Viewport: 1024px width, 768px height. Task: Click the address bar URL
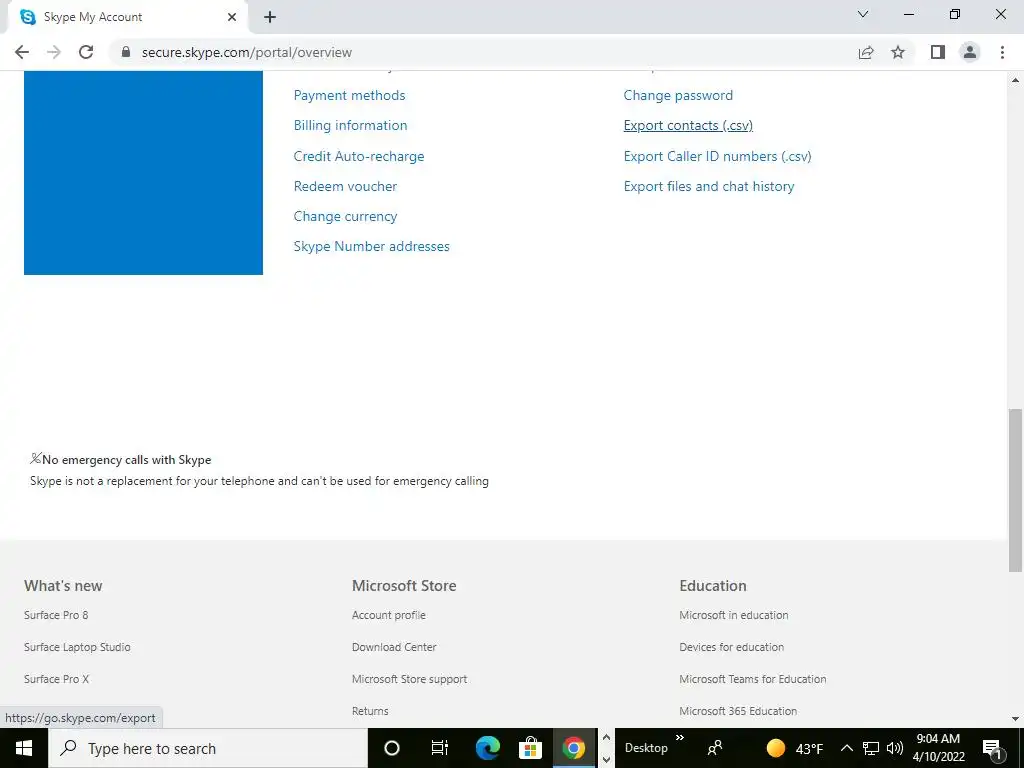(247, 52)
